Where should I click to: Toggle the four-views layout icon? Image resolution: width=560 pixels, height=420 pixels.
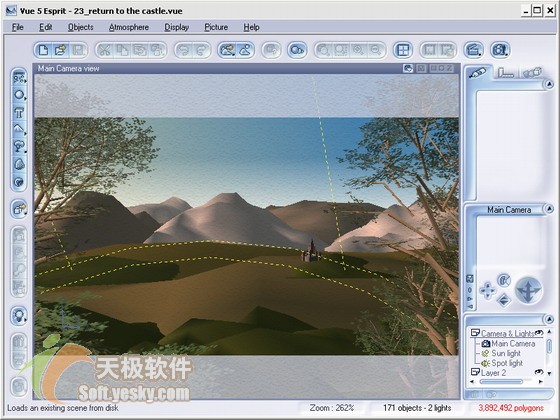point(403,50)
